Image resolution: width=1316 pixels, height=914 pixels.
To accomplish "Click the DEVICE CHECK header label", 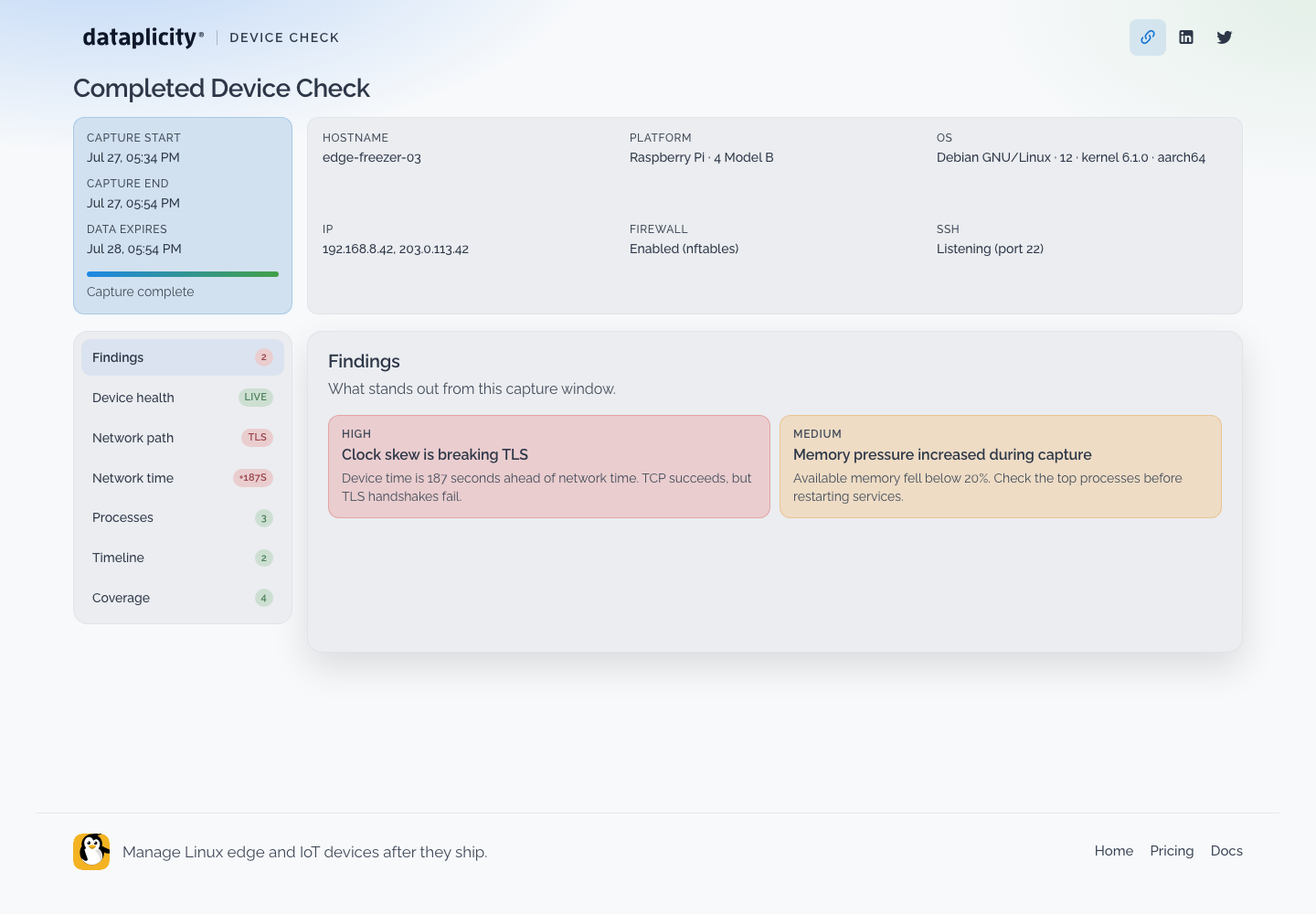I will (284, 37).
